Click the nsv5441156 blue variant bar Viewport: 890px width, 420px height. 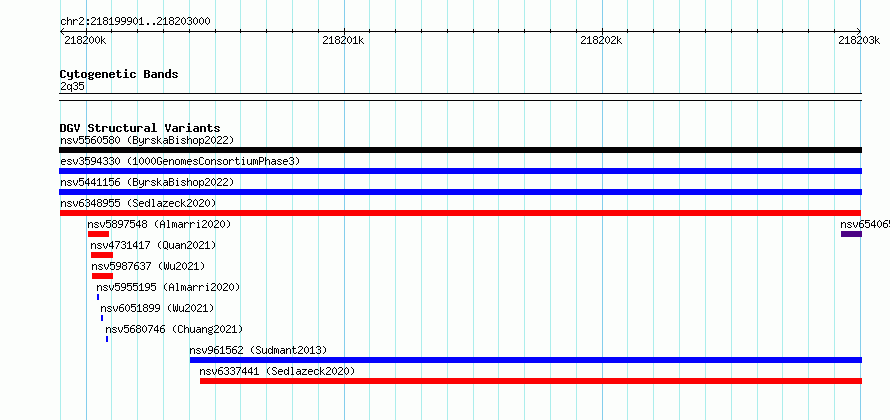tap(460, 192)
